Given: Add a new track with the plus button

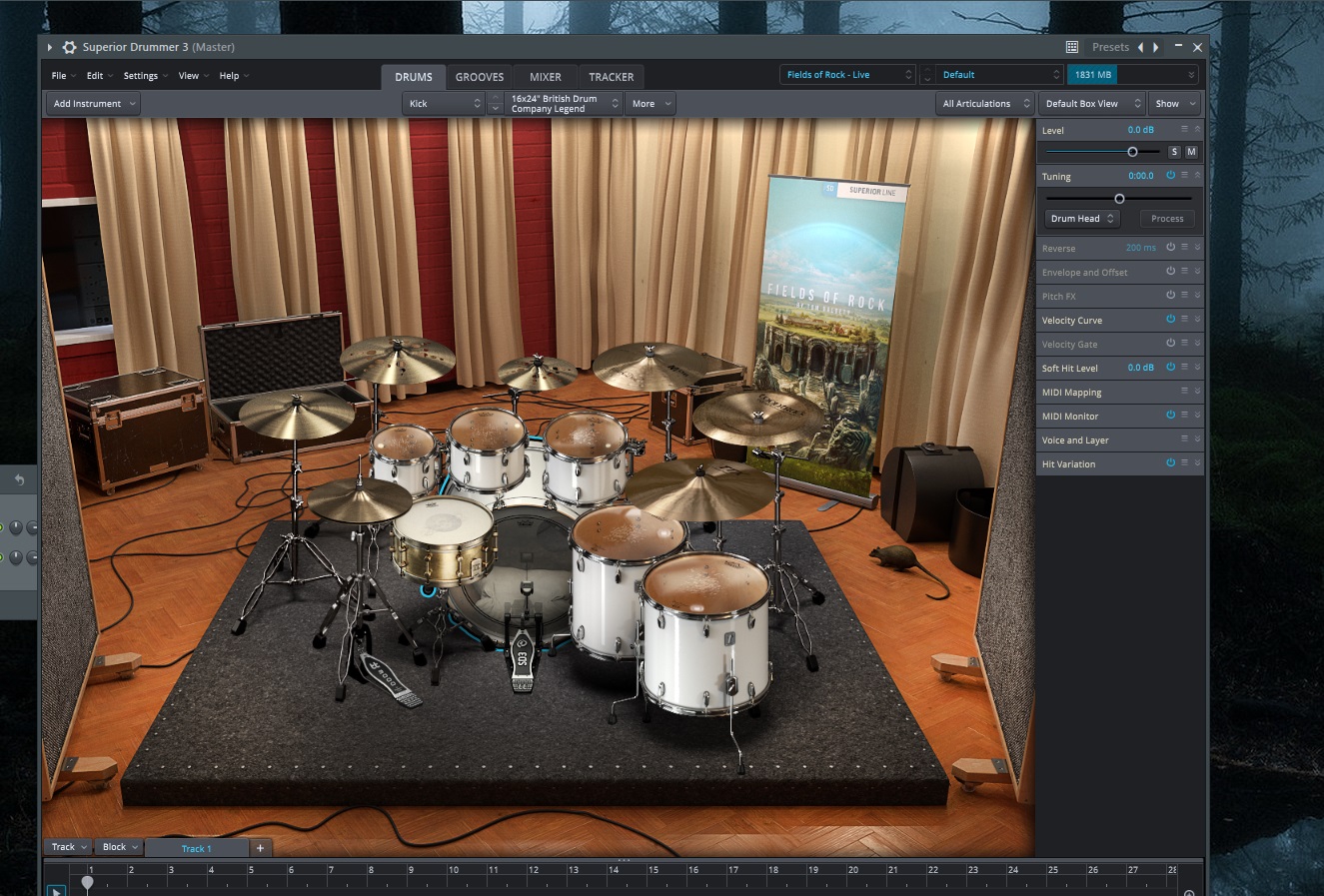Looking at the screenshot, I should 260,848.
